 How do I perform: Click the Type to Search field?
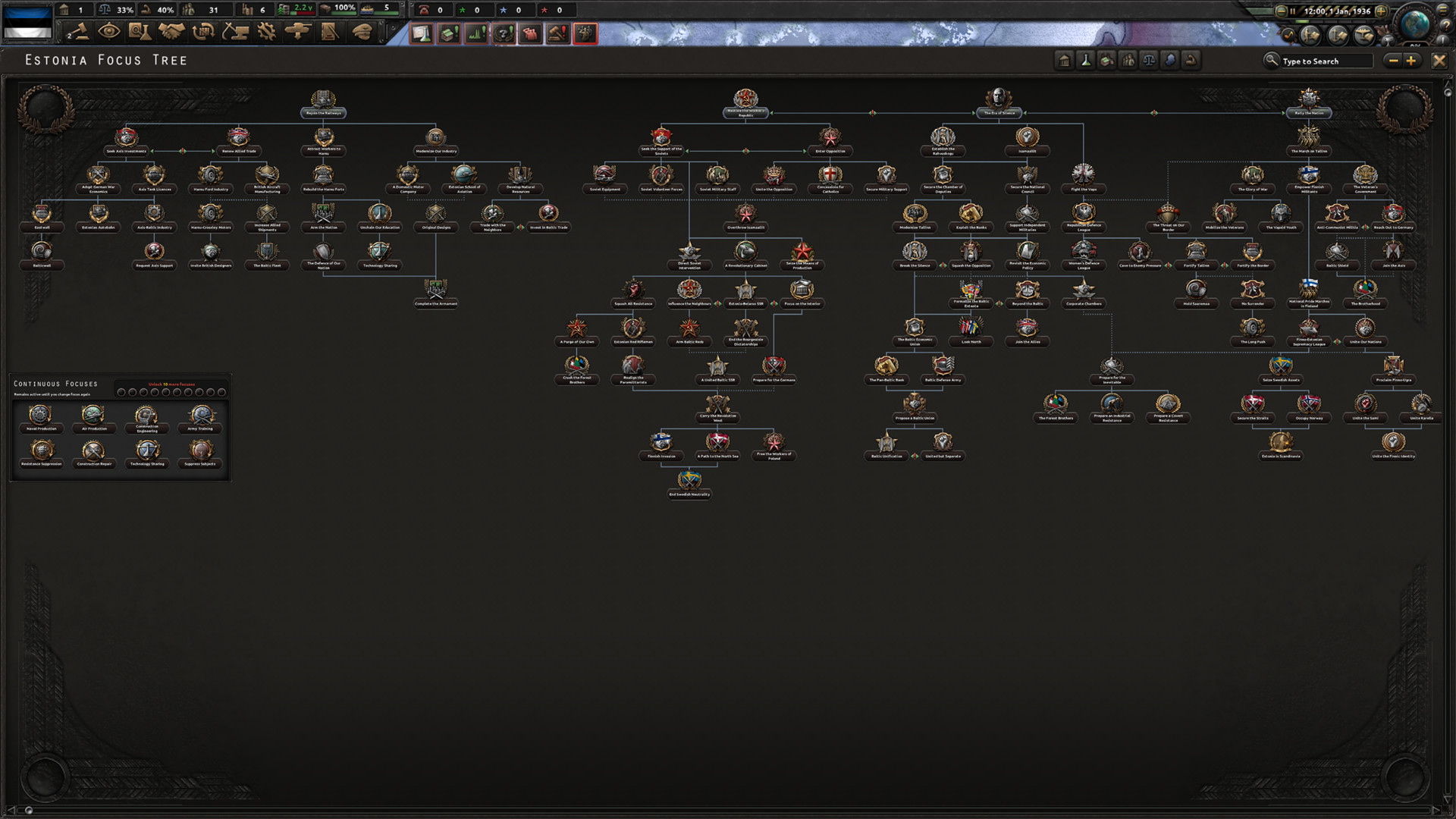(1327, 61)
